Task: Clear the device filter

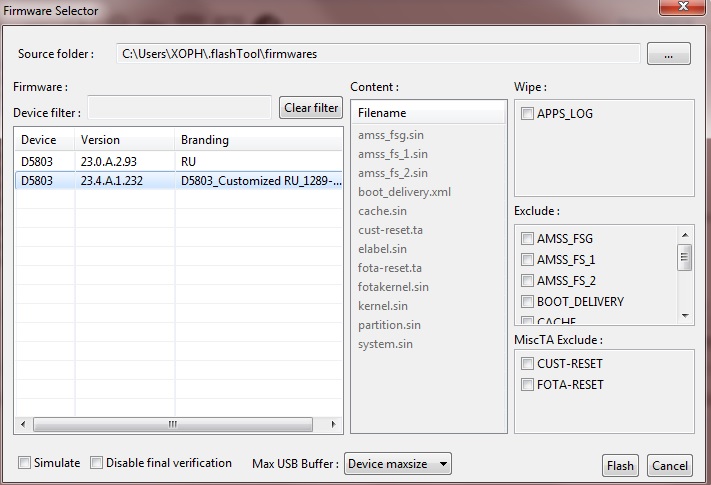Action: point(311,108)
